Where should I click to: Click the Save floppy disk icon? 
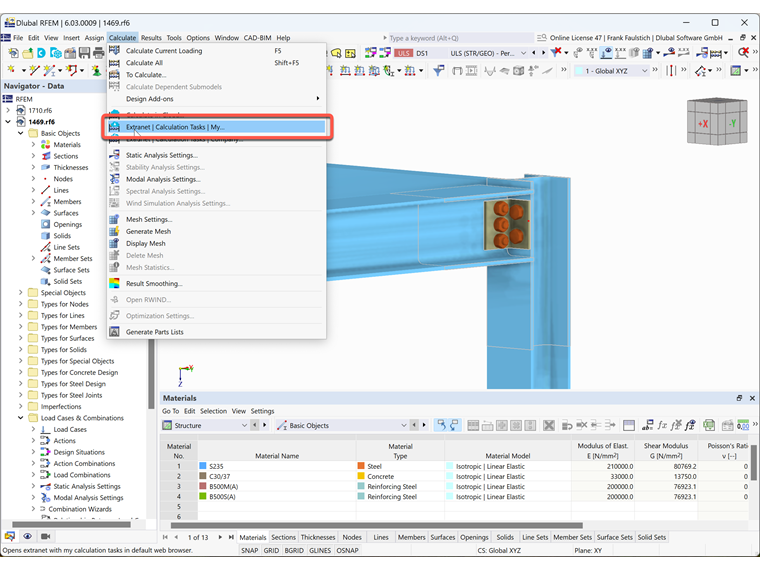pos(84,53)
